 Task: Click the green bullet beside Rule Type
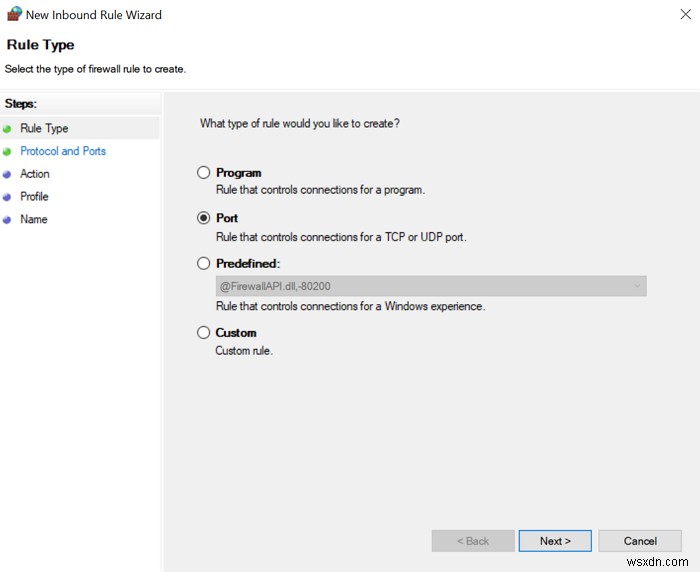click(7, 129)
